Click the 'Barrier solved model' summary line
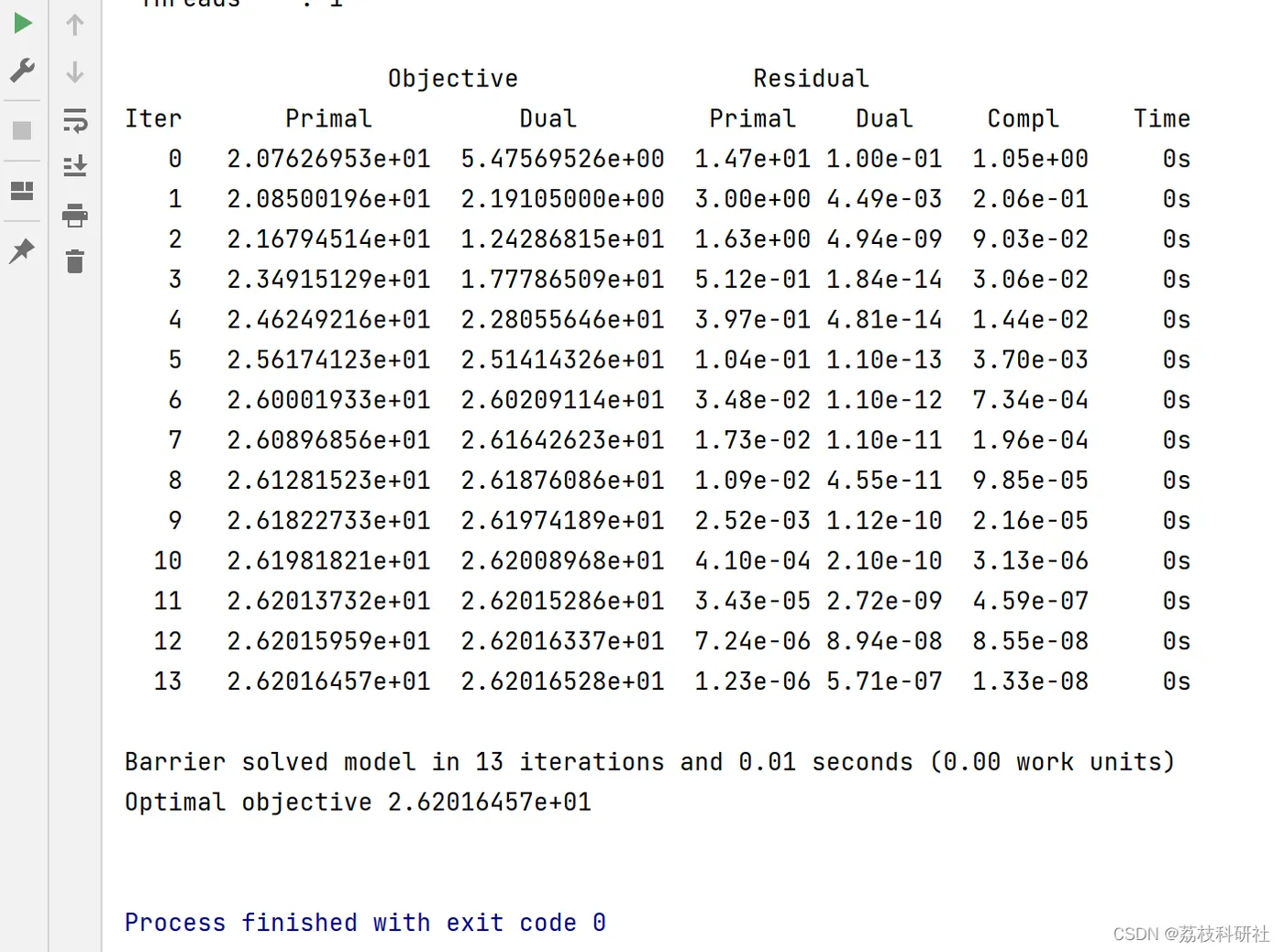Image resolution: width=1284 pixels, height=952 pixels. click(x=649, y=762)
